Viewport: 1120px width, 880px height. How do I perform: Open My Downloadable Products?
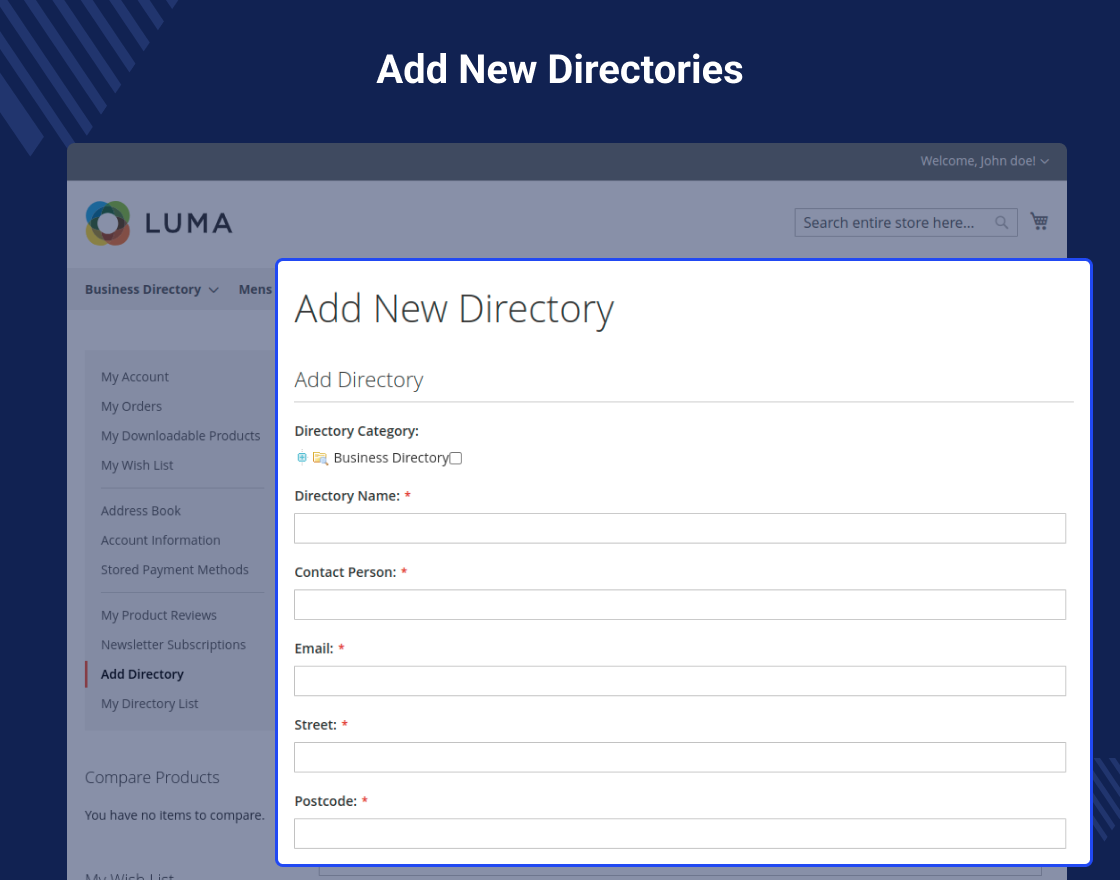(x=181, y=436)
